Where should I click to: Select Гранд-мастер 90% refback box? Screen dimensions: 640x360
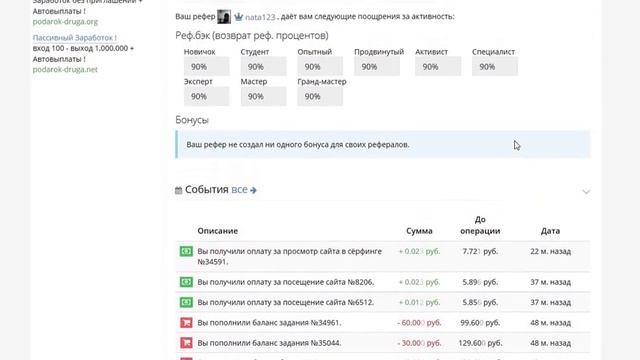point(320,96)
